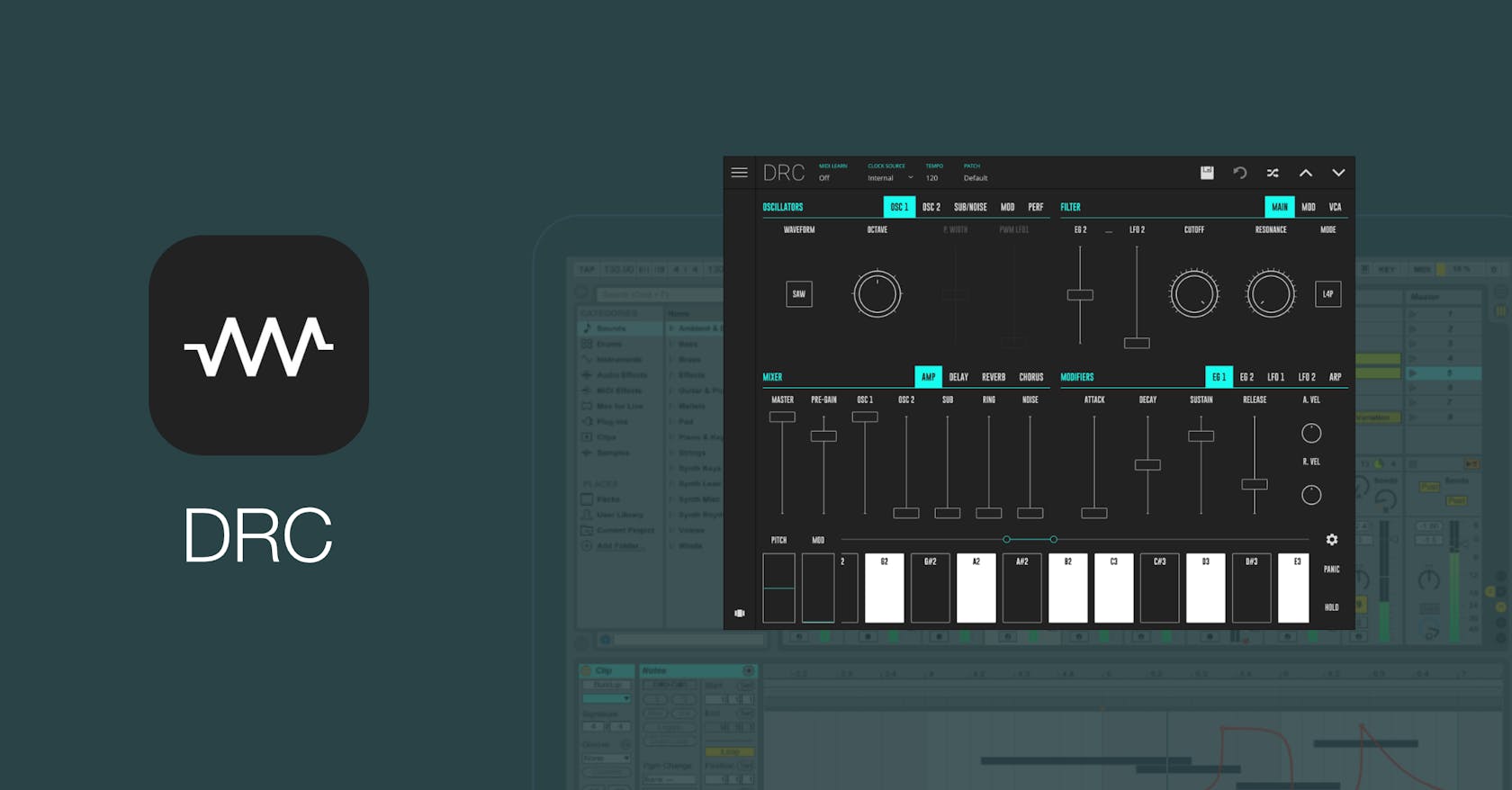Switch to the VCA tab
Viewport: 1512px width, 790px height.
[x=1336, y=207]
